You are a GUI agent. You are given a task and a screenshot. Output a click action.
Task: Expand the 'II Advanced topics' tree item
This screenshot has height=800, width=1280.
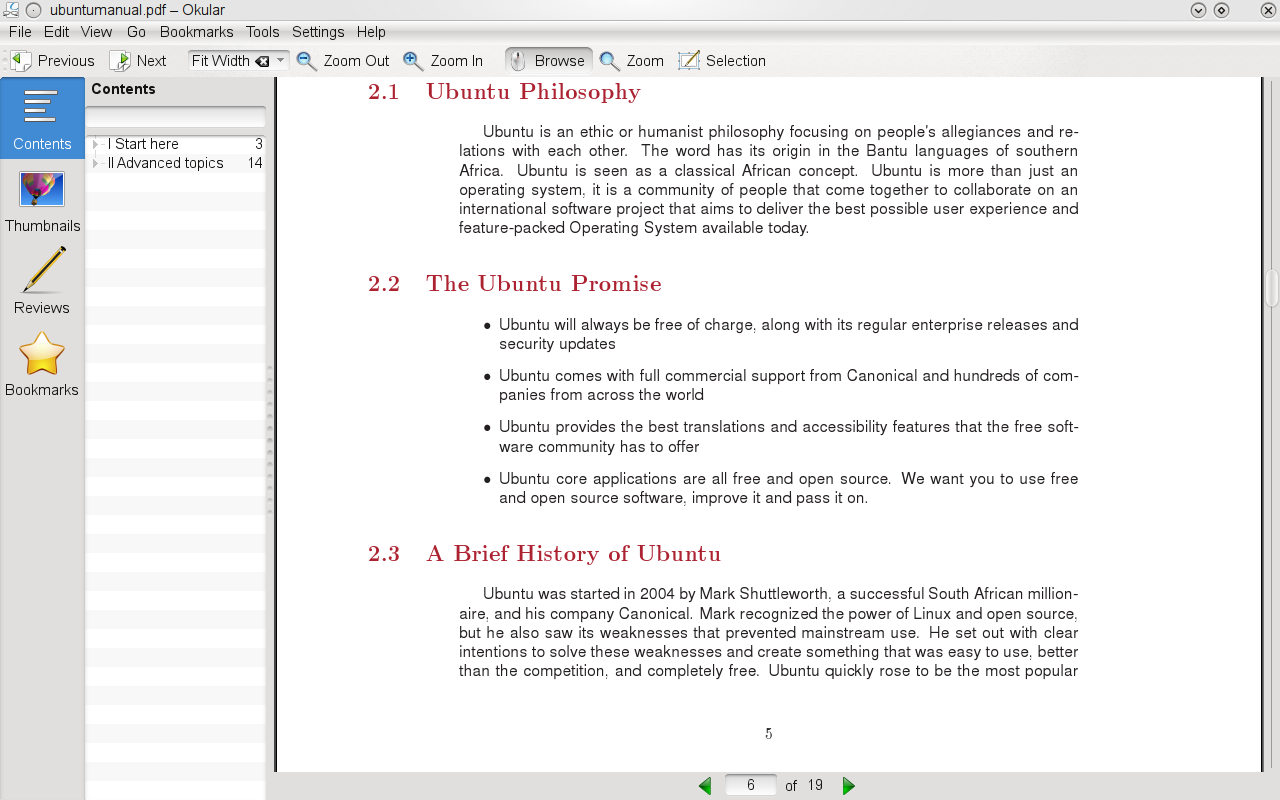pos(96,163)
